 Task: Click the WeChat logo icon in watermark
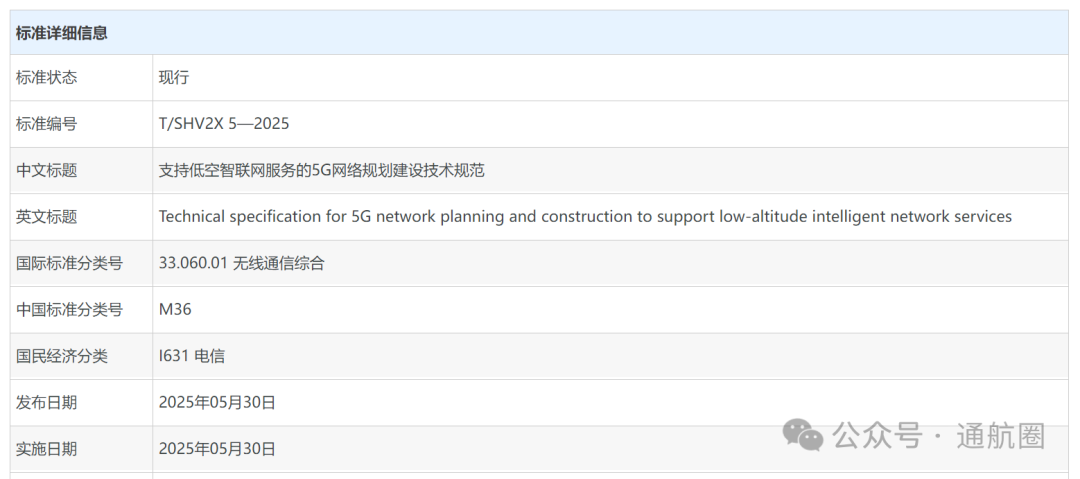pyautogui.click(x=802, y=436)
